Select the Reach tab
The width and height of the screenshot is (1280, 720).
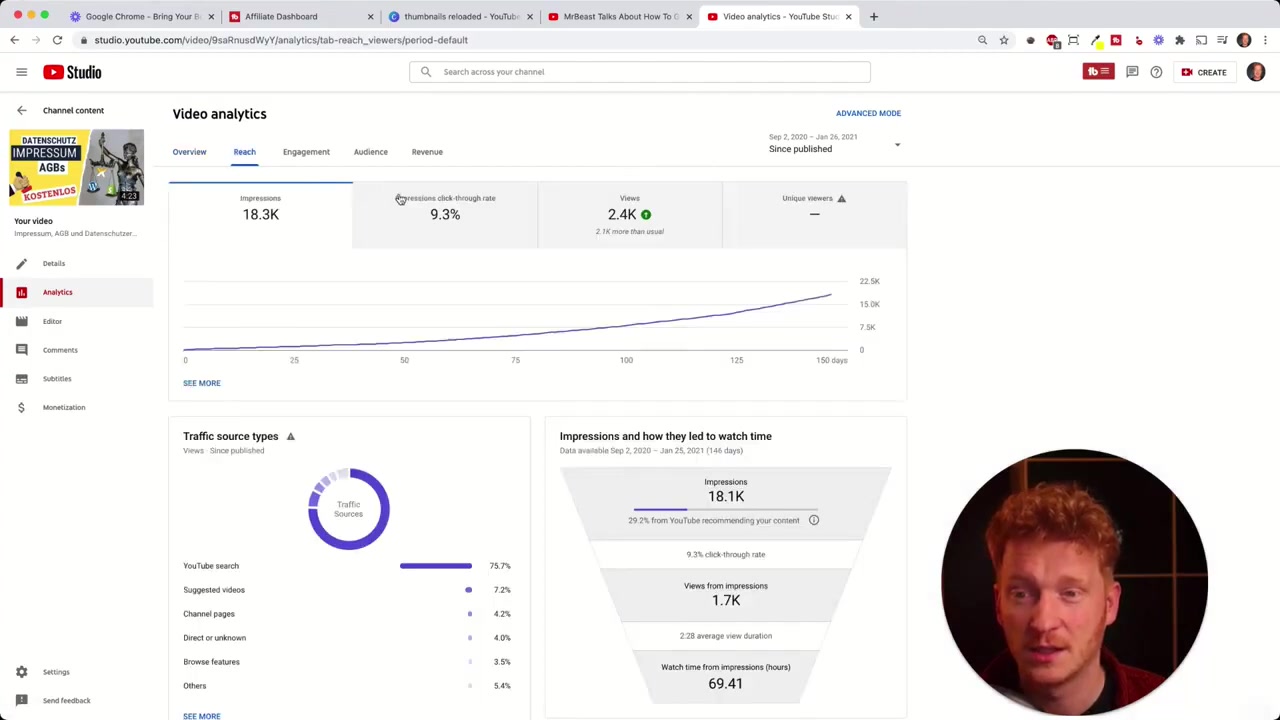click(244, 152)
